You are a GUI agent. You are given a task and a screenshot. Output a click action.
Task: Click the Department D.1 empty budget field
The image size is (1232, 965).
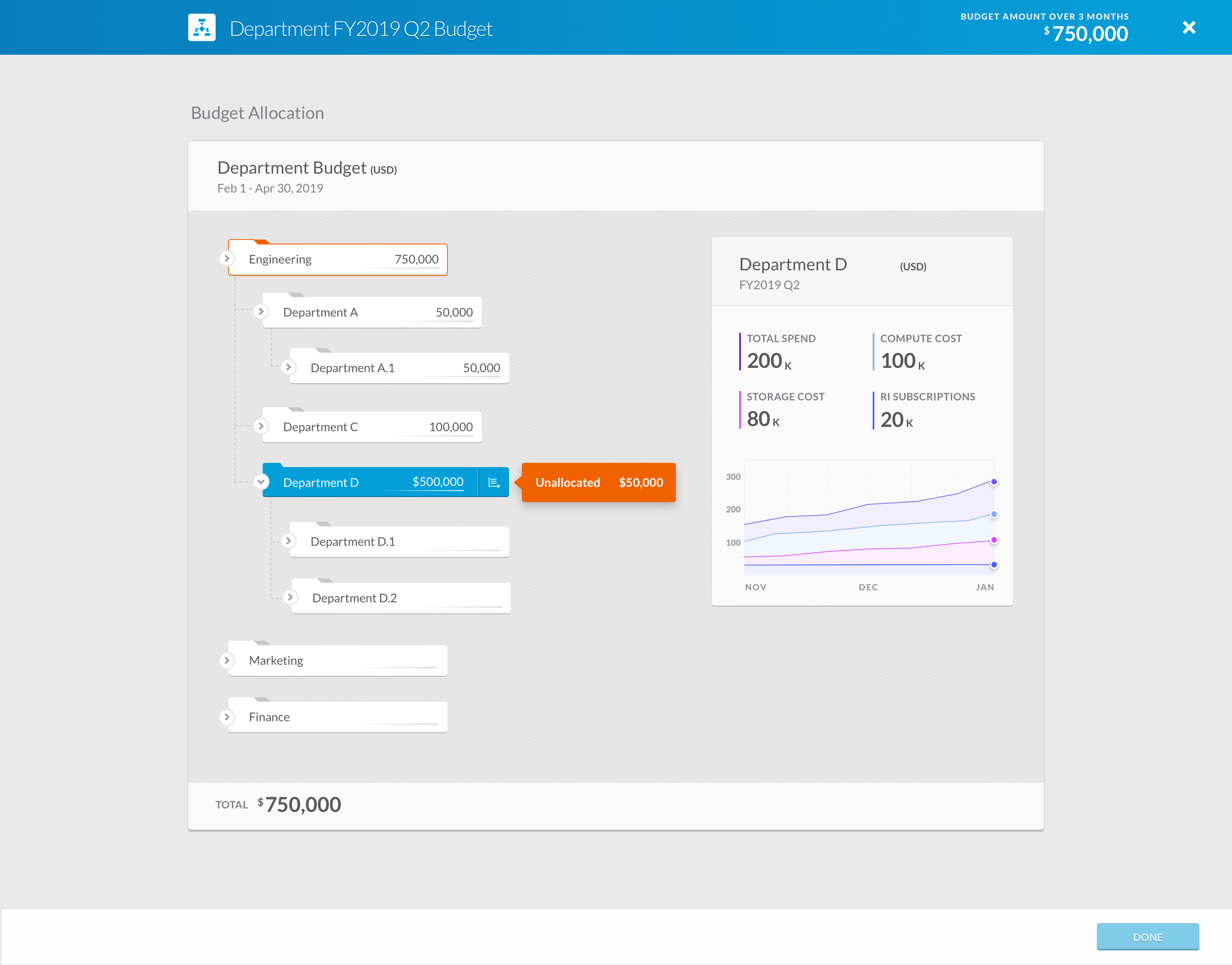(460, 542)
